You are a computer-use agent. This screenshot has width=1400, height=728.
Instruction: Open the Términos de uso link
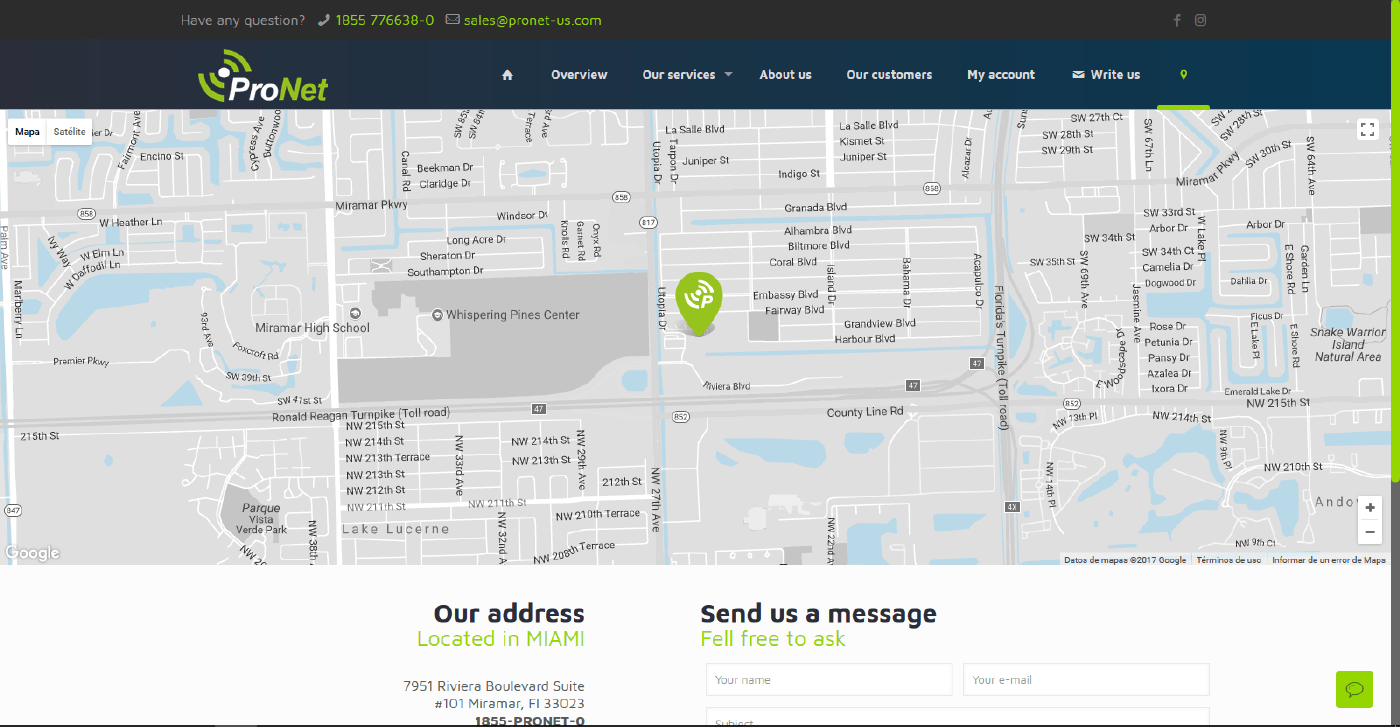click(1229, 560)
